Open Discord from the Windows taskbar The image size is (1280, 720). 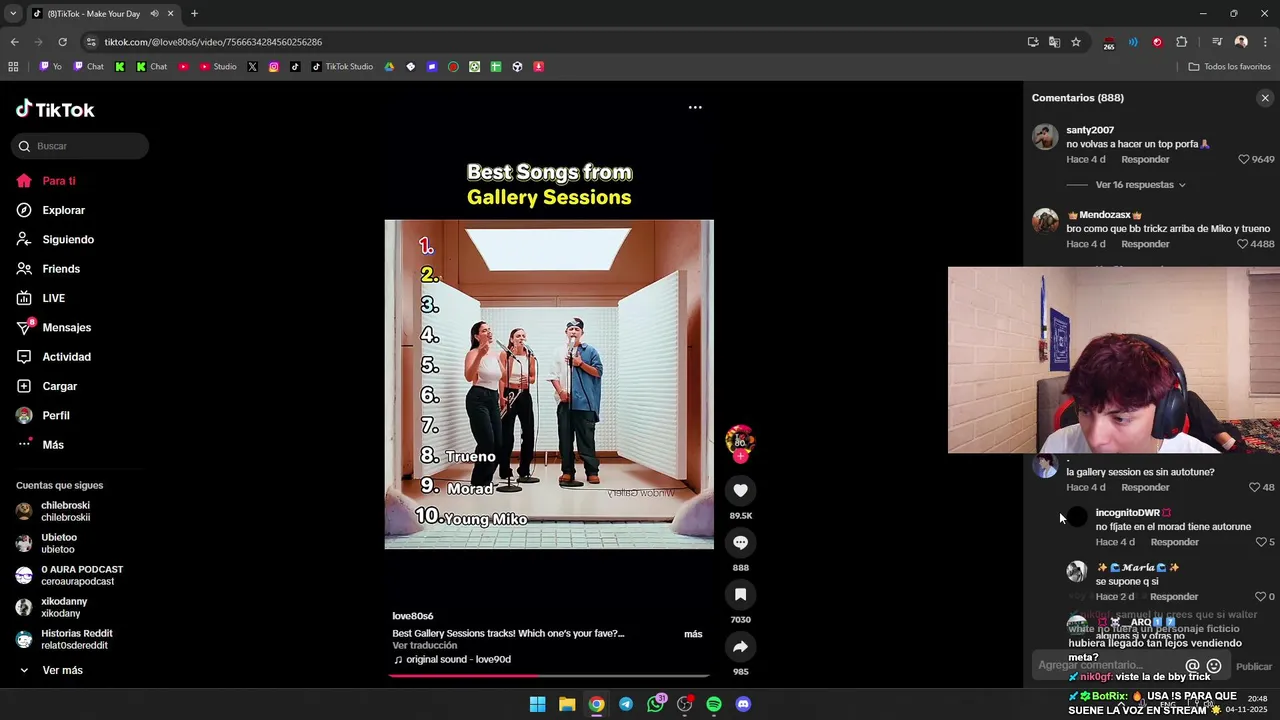click(x=743, y=704)
